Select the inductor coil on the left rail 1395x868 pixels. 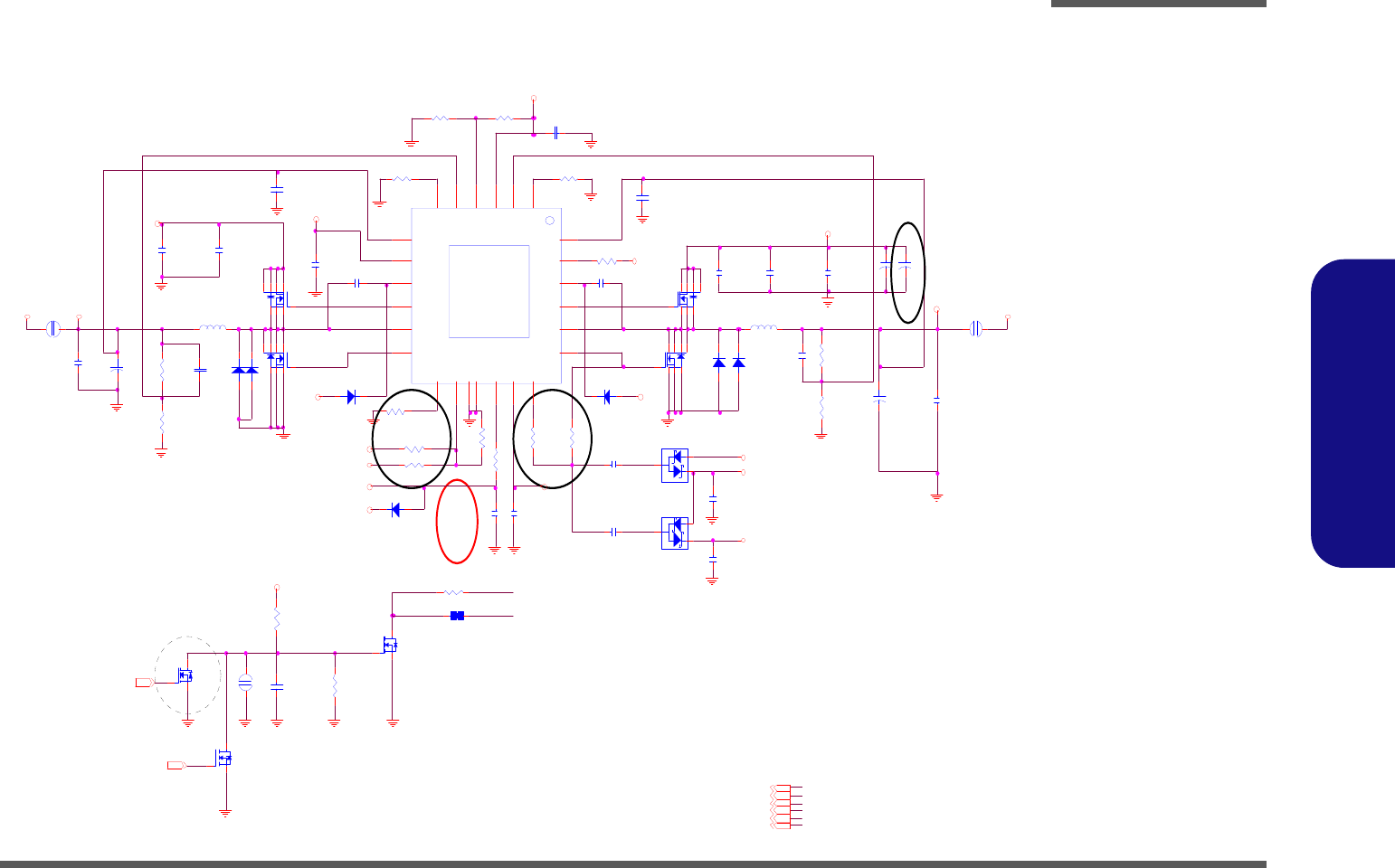213,327
